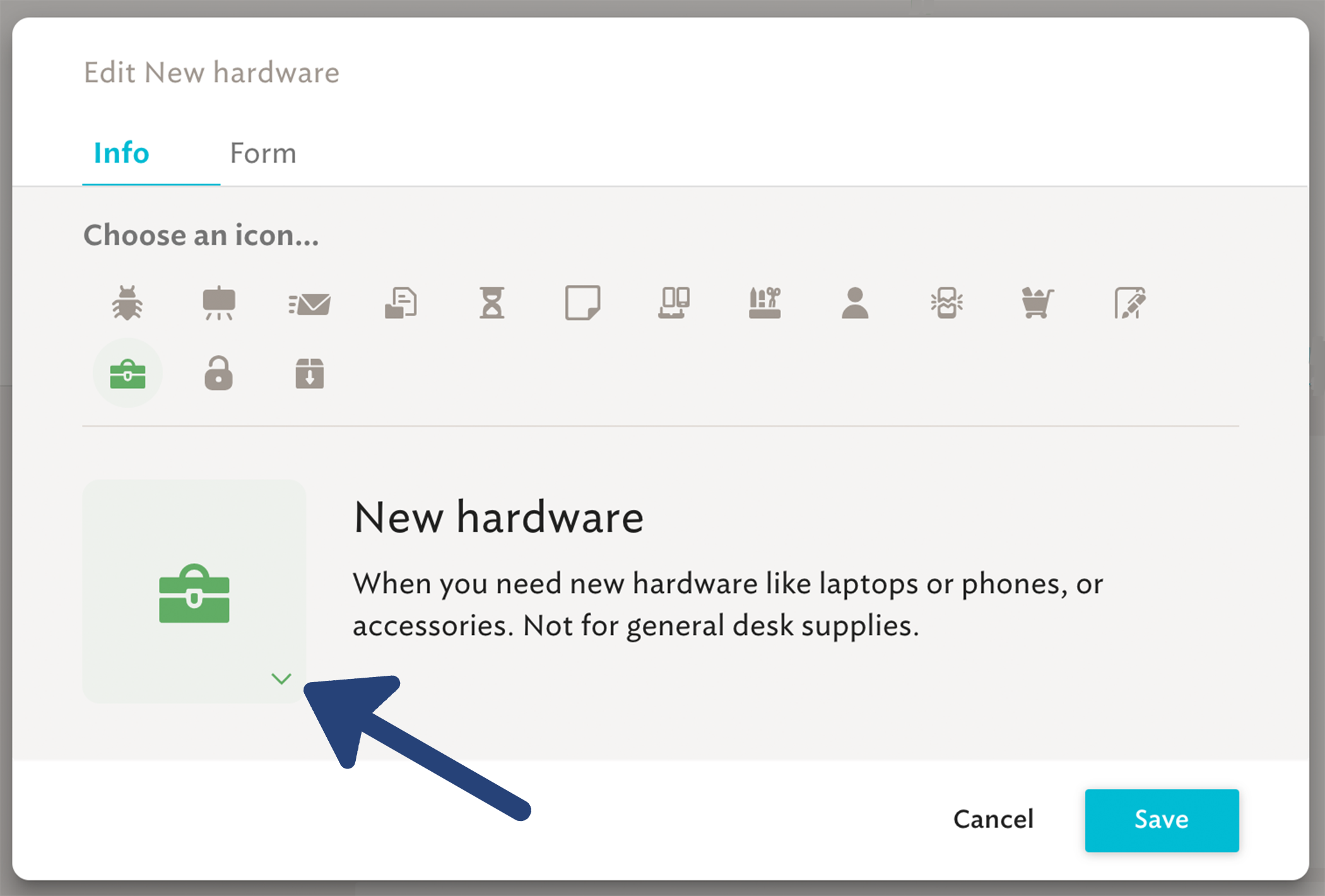Choose the desk supplies icon
The height and width of the screenshot is (896, 1325).
765,303
